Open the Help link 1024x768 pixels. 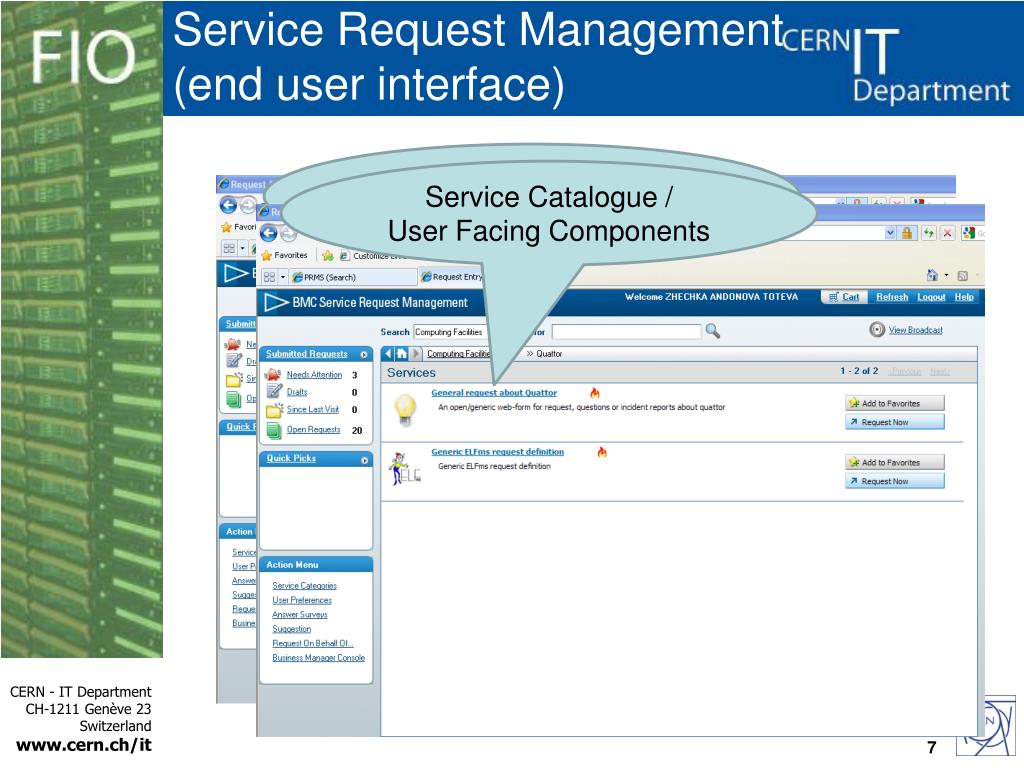click(x=964, y=297)
